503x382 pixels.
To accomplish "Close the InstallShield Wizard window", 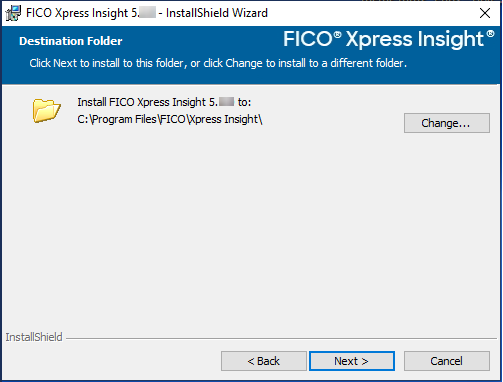I will coord(485,13).
